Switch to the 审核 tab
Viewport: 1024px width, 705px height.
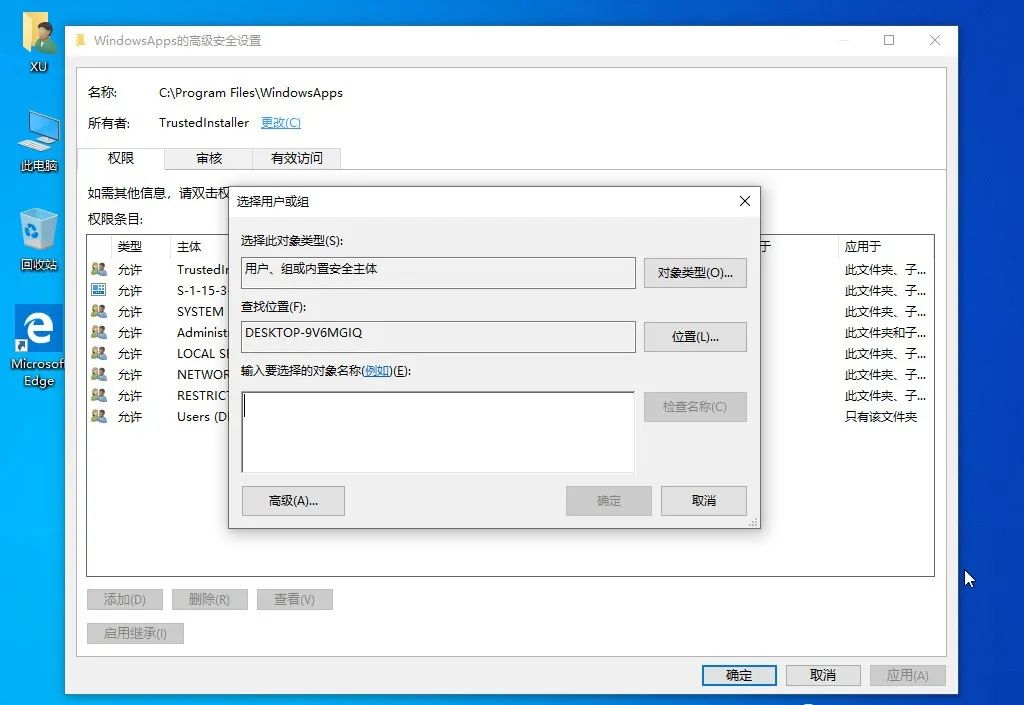tap(209, 159)
